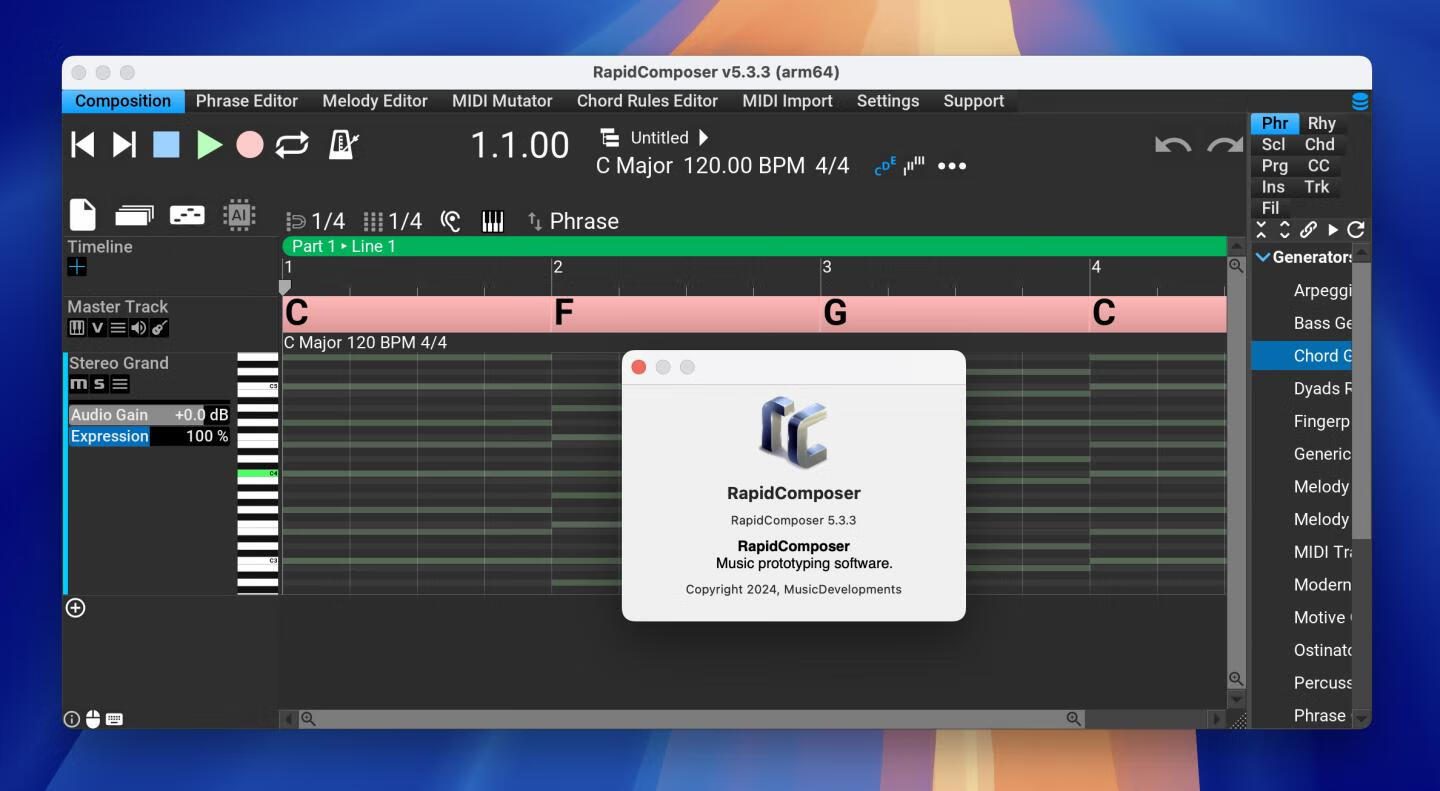Add a new track with plus button

point(75,608)
